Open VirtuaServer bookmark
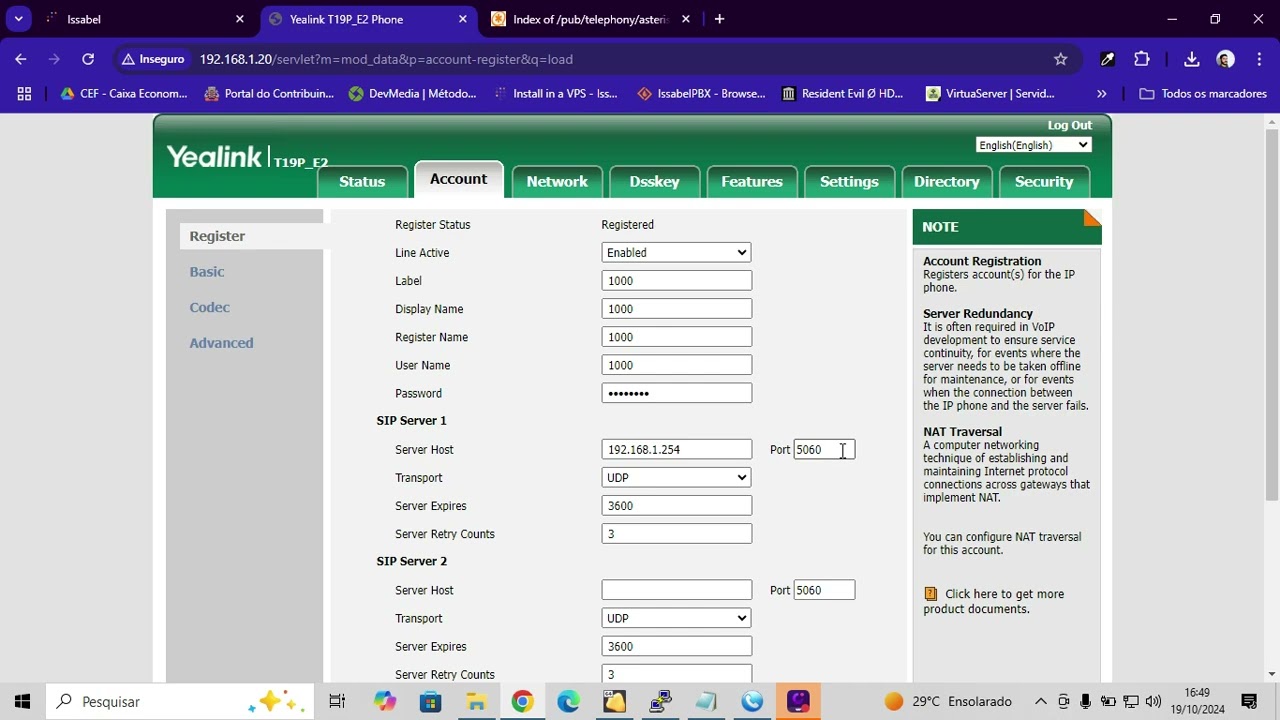 point(990,93)
